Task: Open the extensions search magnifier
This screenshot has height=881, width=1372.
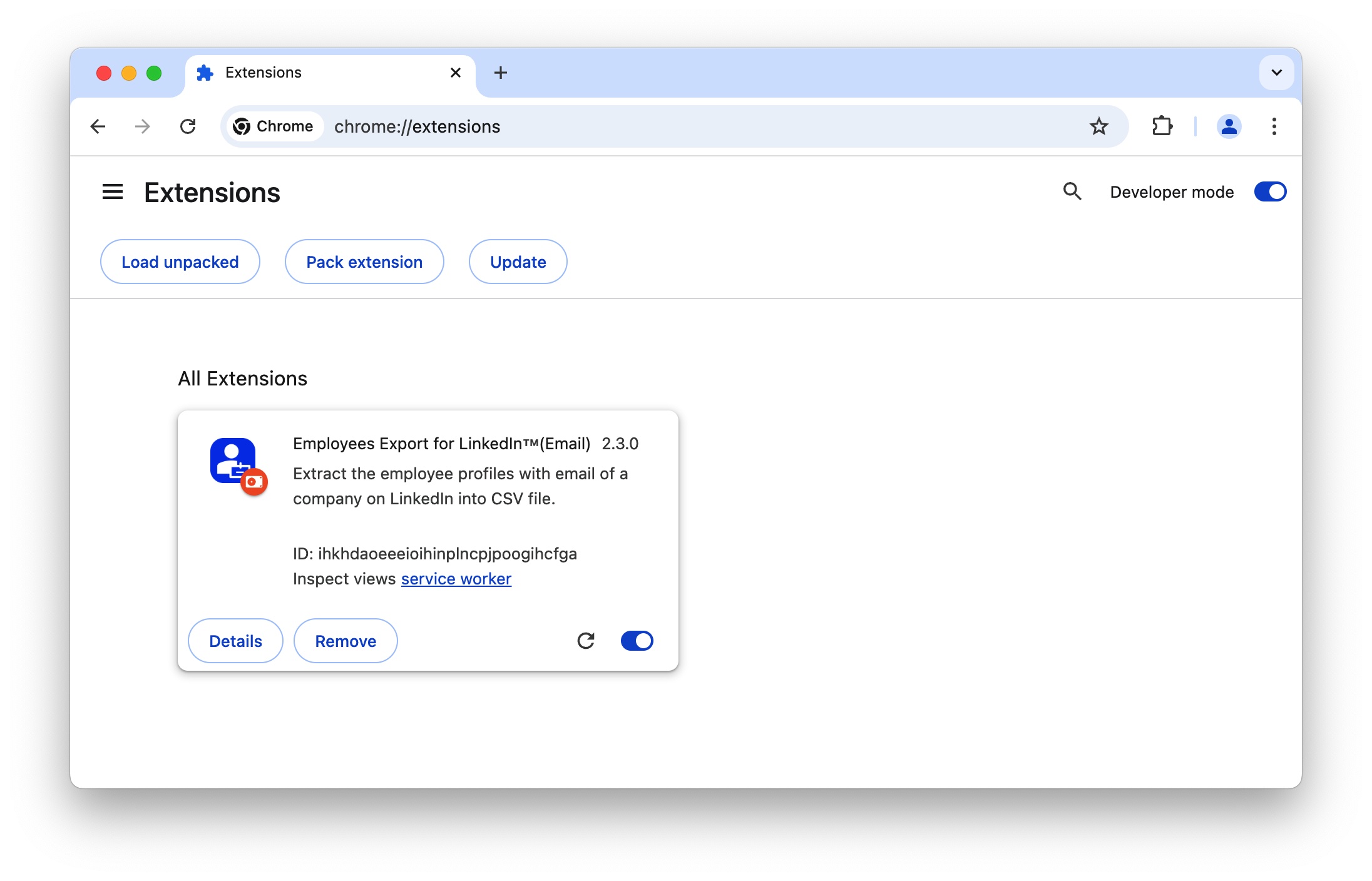Action: point(1072,191)
